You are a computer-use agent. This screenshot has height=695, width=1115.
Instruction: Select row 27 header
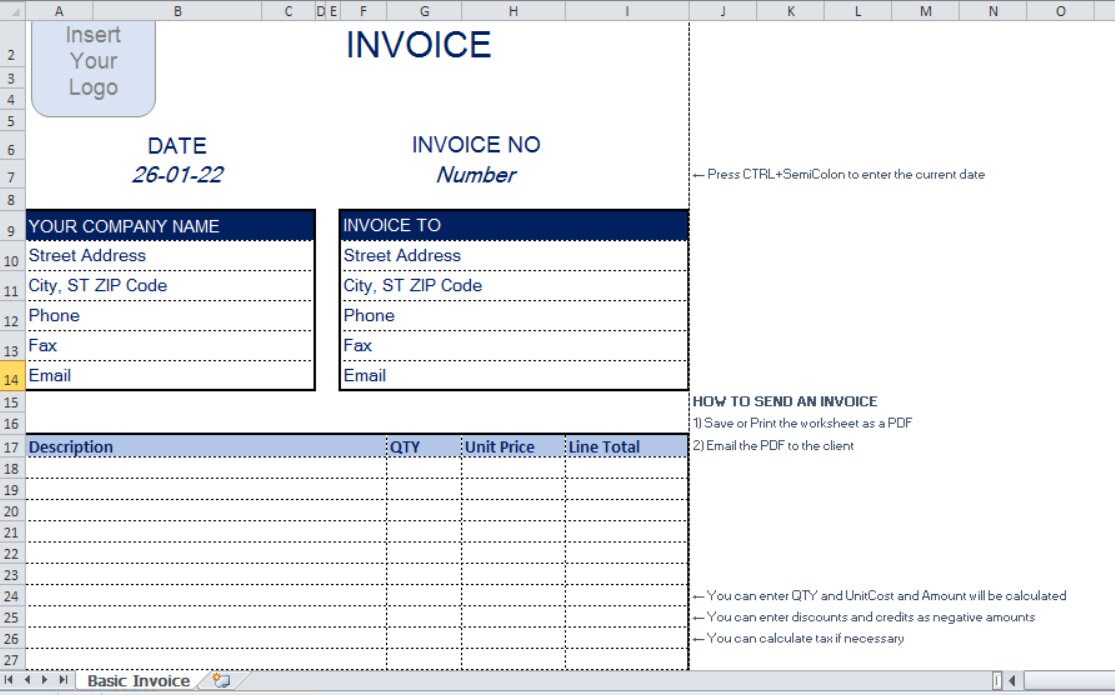click(12, 659)
